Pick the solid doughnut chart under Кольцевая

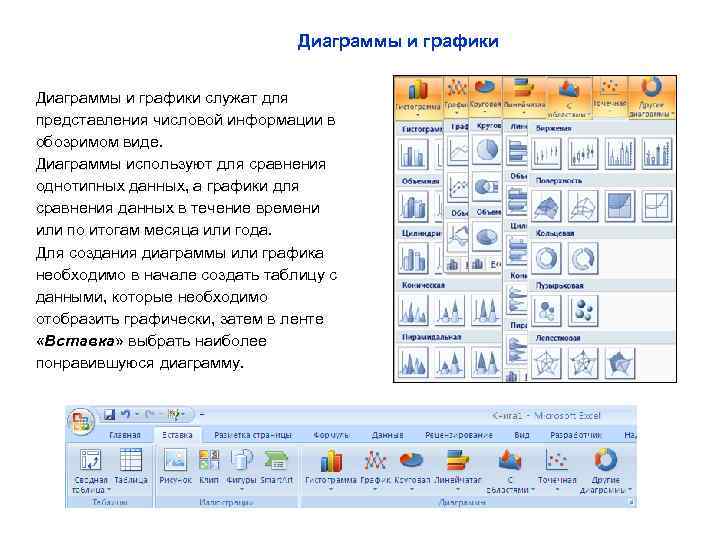click(x=546, y=259)
